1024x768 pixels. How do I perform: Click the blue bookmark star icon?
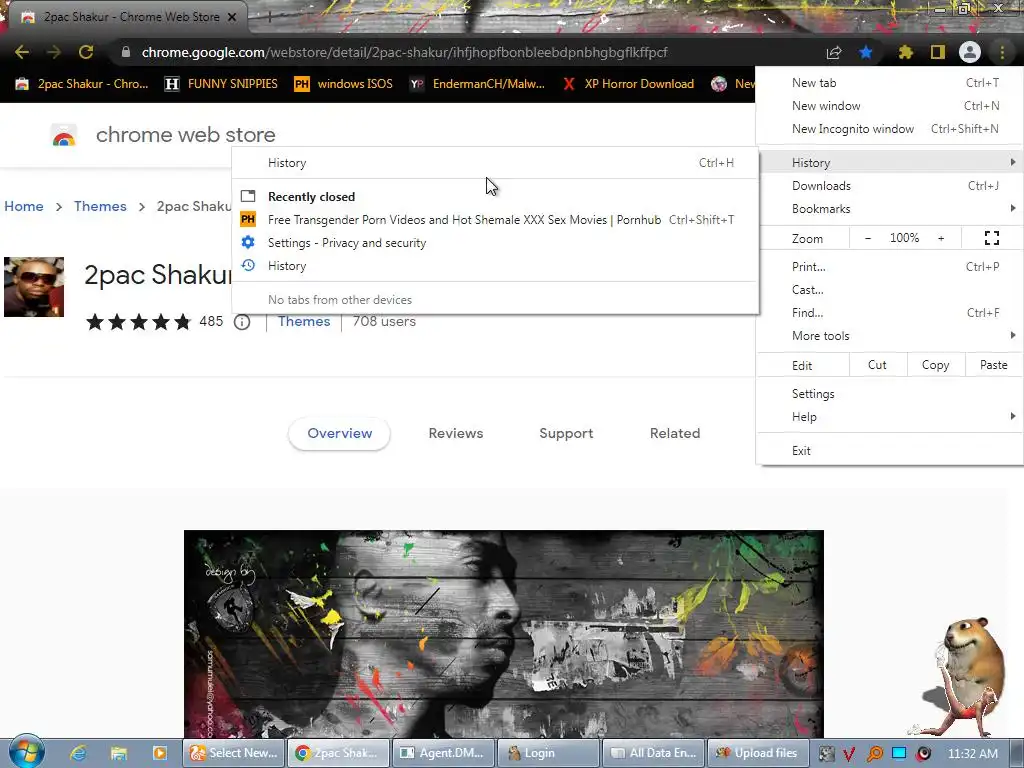tap(866, 52)
